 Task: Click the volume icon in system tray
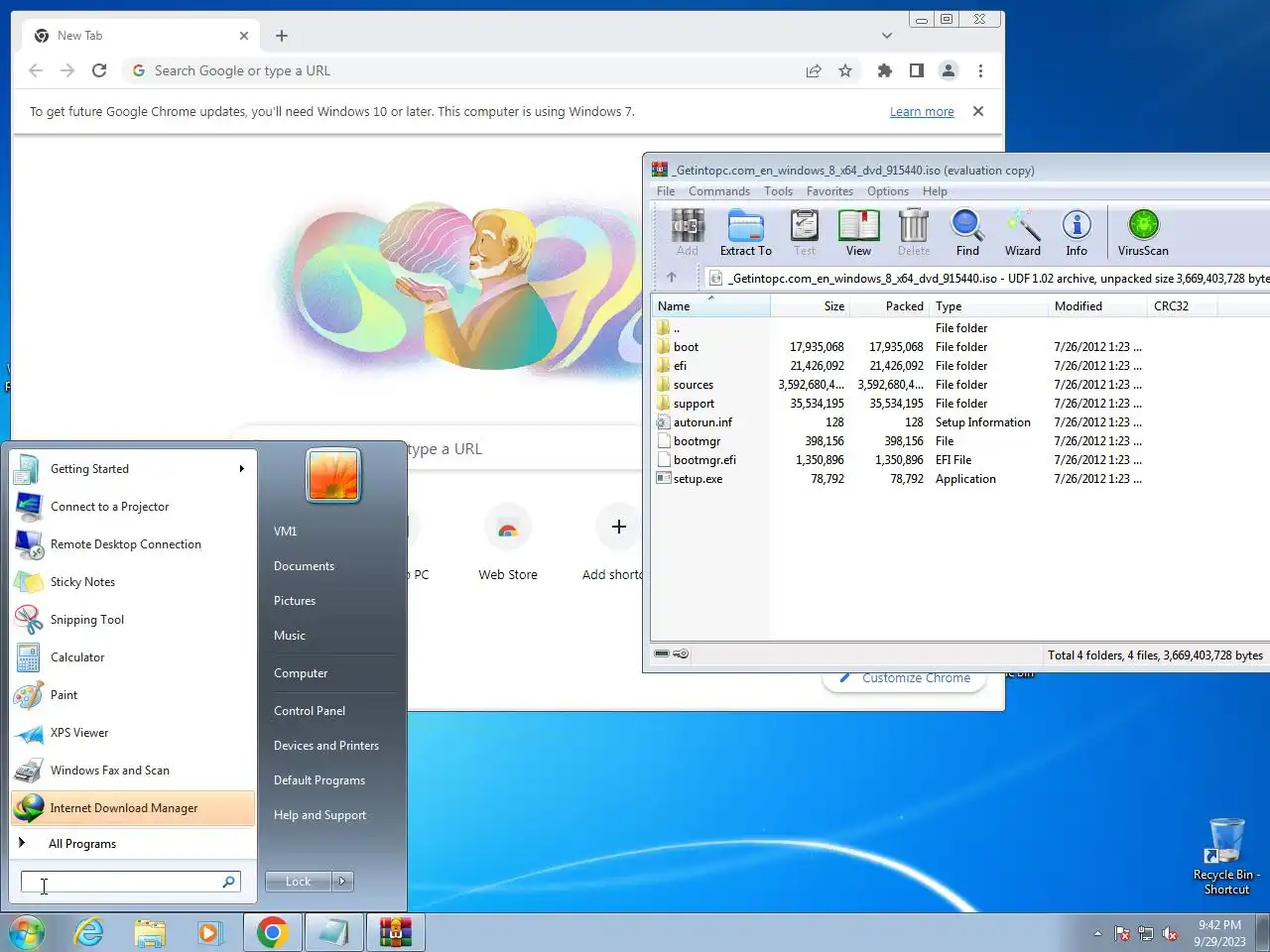(1170, 933)
